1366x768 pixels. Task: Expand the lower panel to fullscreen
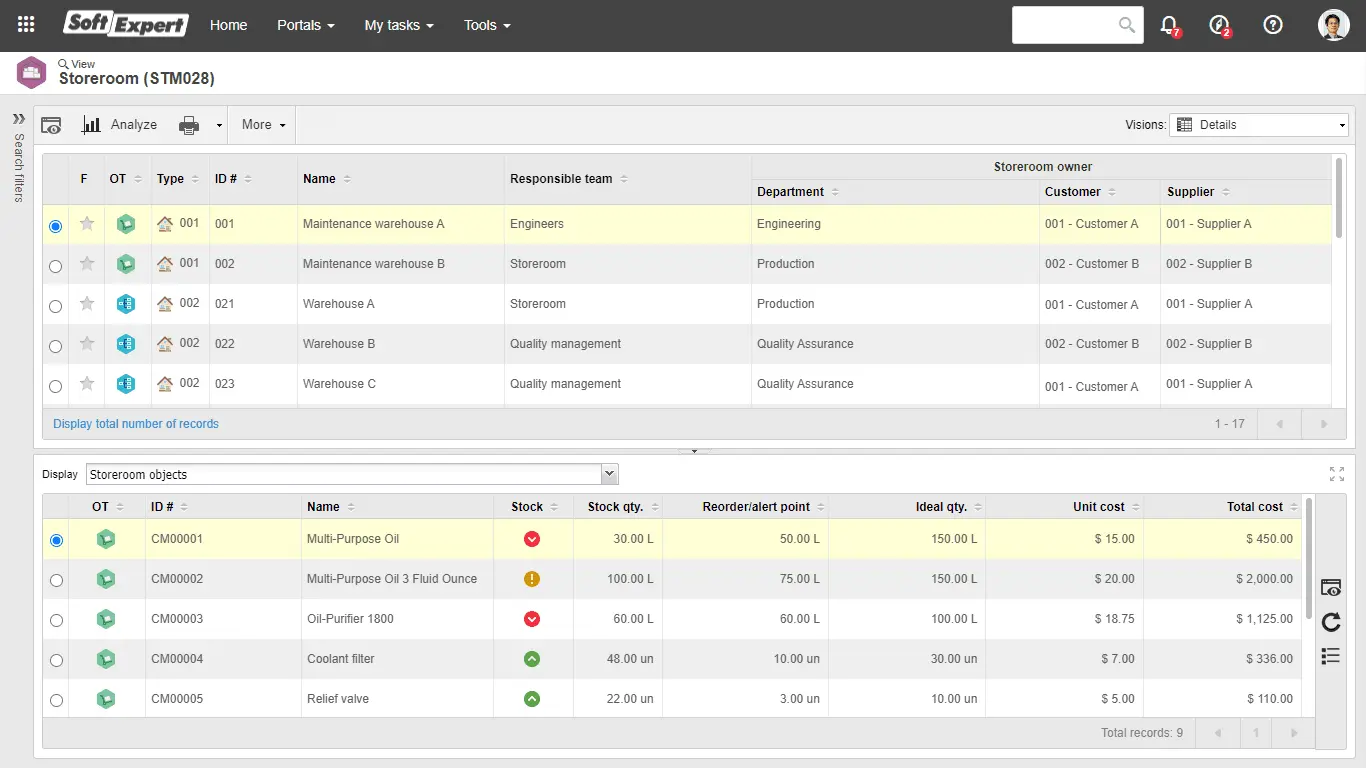(x=1337, y=474)
